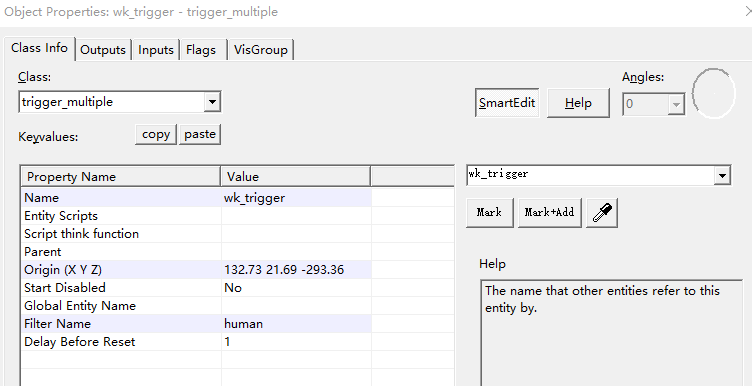Select the Global Entity Name row

pyautogui.click(x=197, y=305)
